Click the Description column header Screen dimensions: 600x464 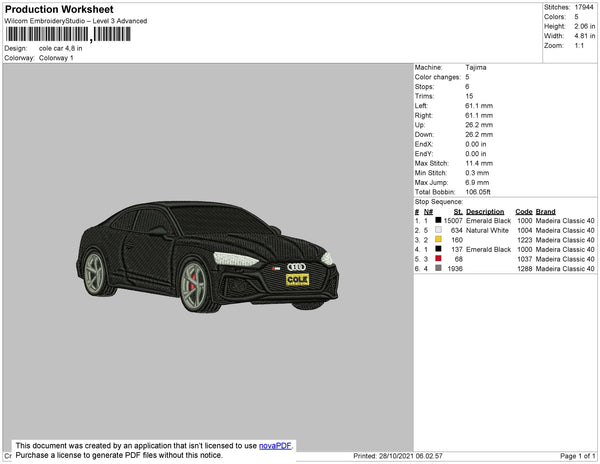pos(485,212)
